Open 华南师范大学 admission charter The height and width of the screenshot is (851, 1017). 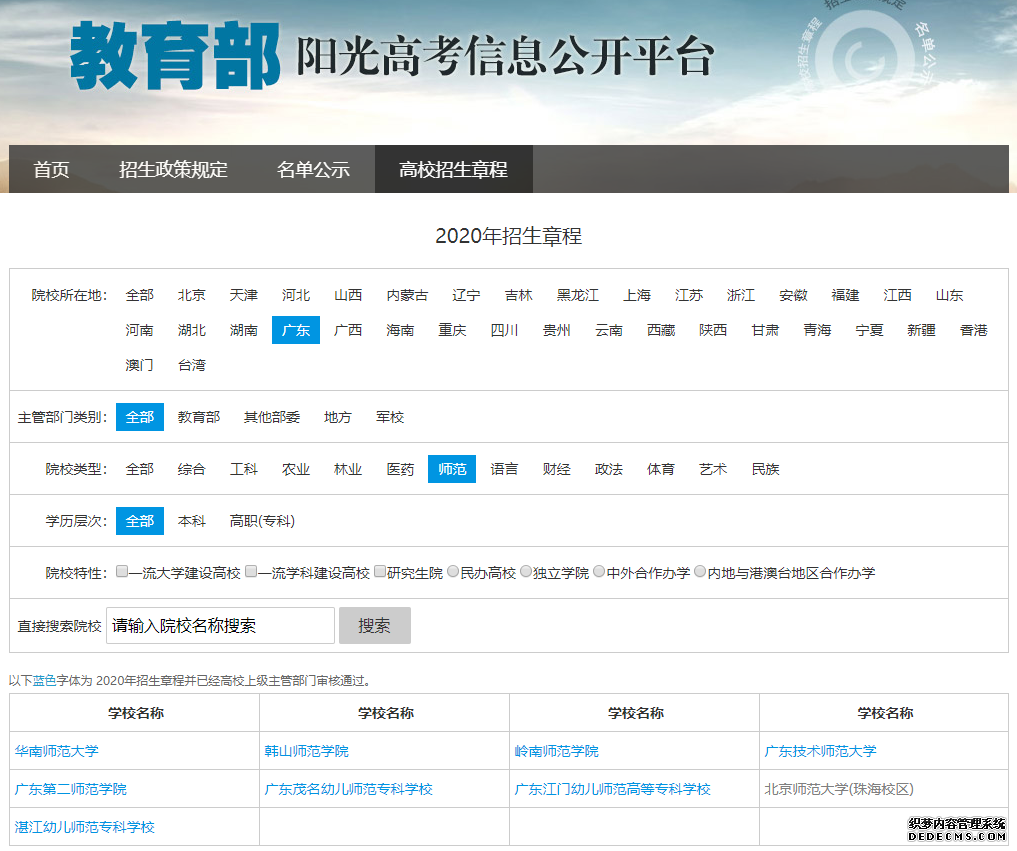click(x=57, y=751)
